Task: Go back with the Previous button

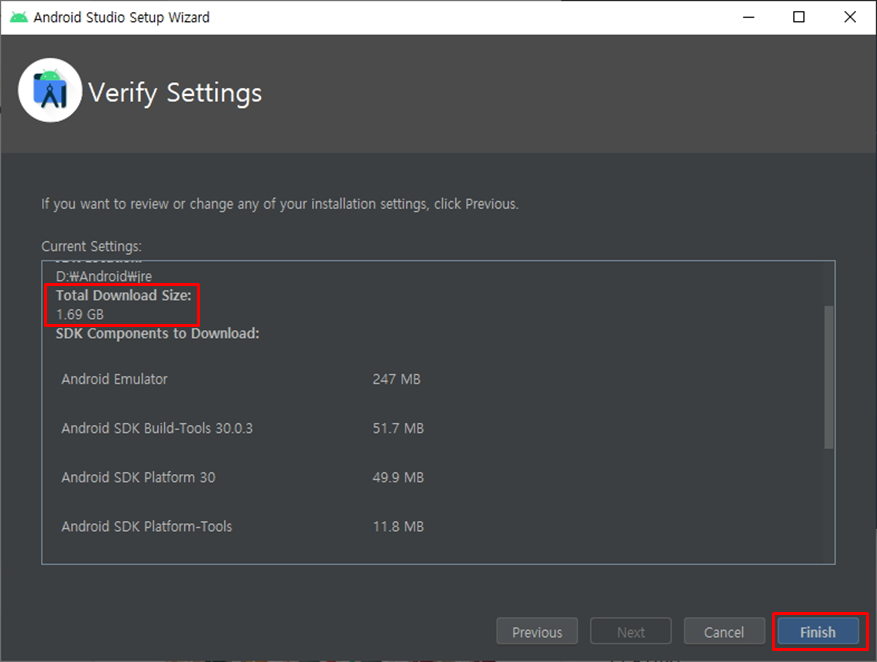Action: (x=537, y=632)
